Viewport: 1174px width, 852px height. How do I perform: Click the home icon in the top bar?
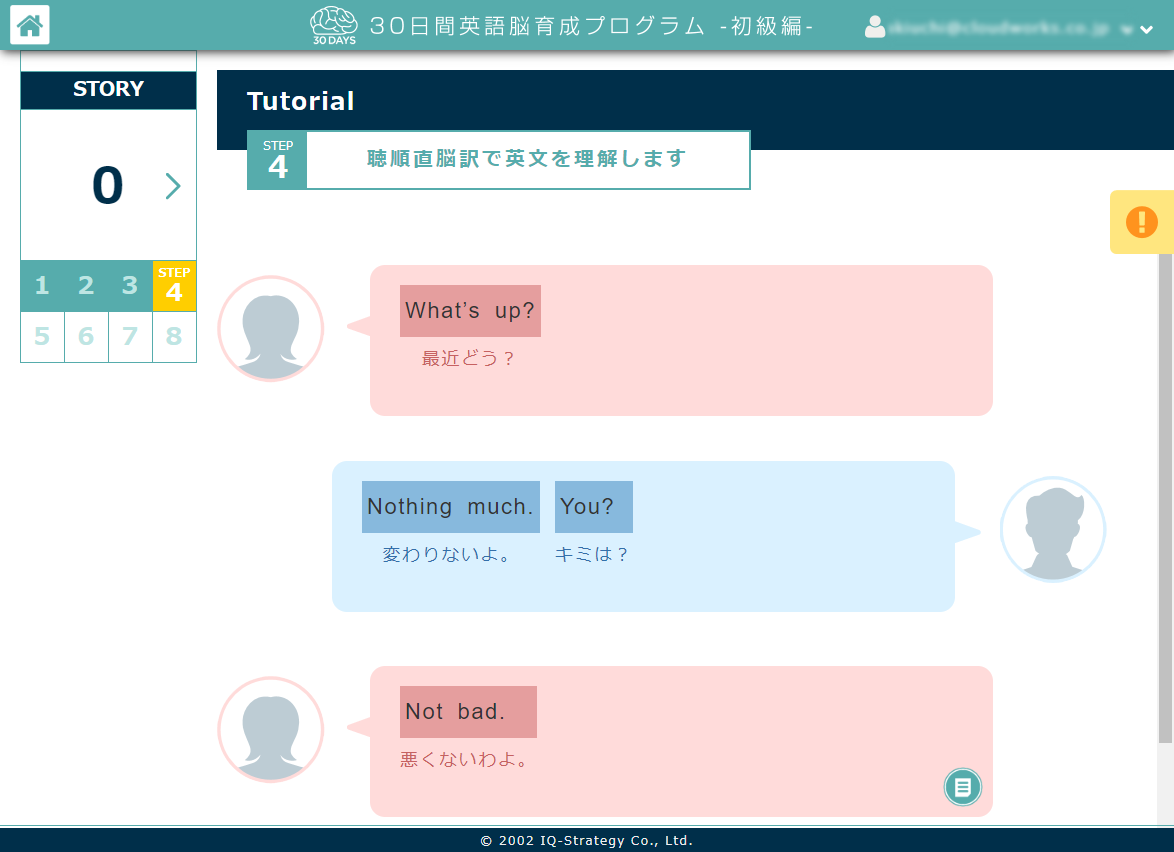29,25
